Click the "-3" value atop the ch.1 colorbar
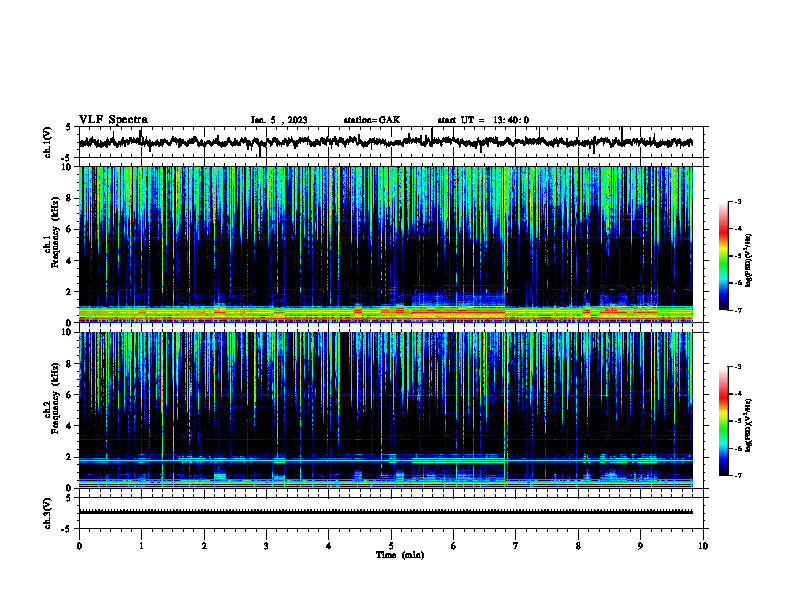The height and width of the screenshot is (612, 792). click(x=737, y=202)
